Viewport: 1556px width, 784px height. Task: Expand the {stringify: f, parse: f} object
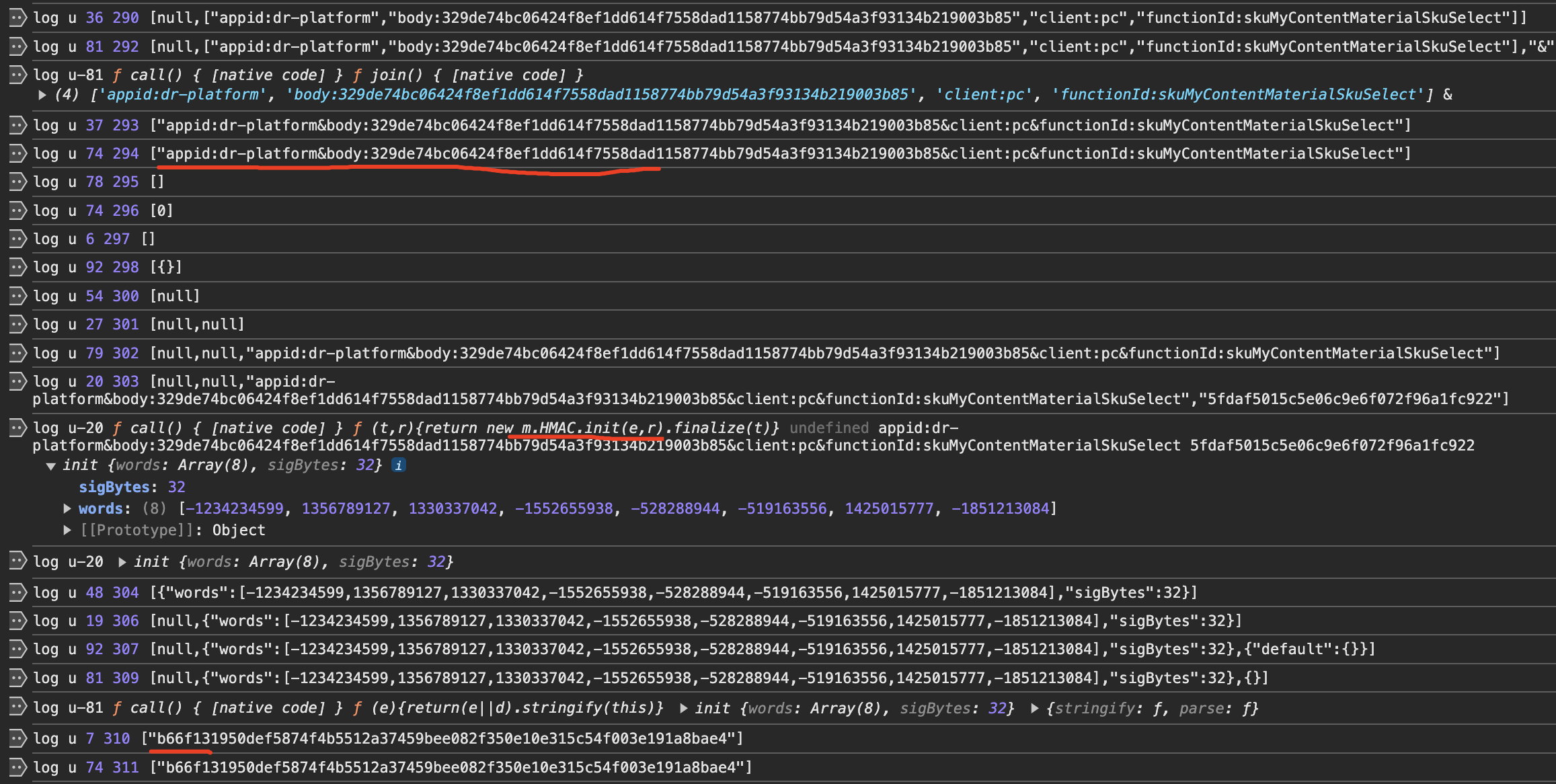click(1035, 708)
